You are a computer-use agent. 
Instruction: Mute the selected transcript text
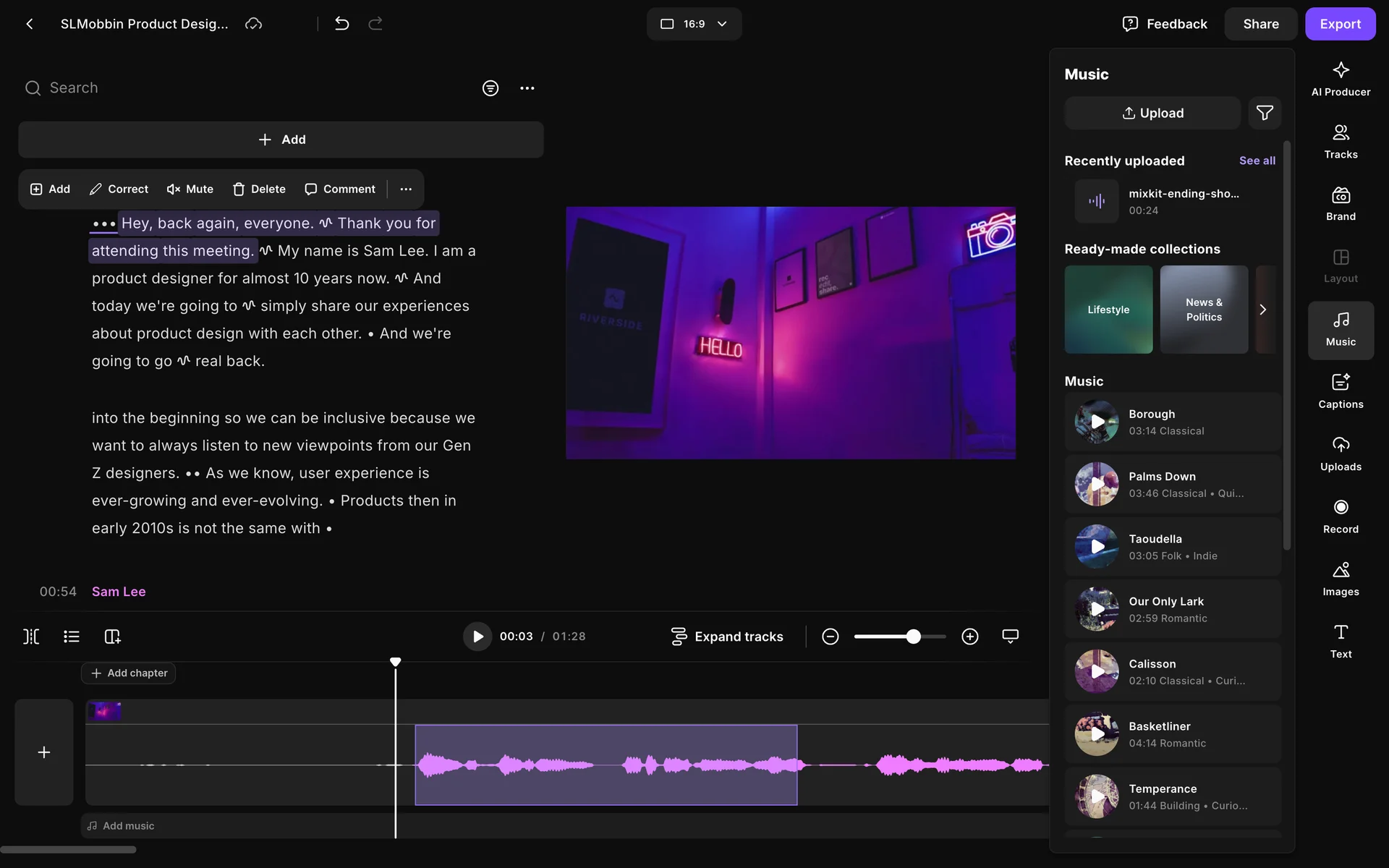point(190,189)
